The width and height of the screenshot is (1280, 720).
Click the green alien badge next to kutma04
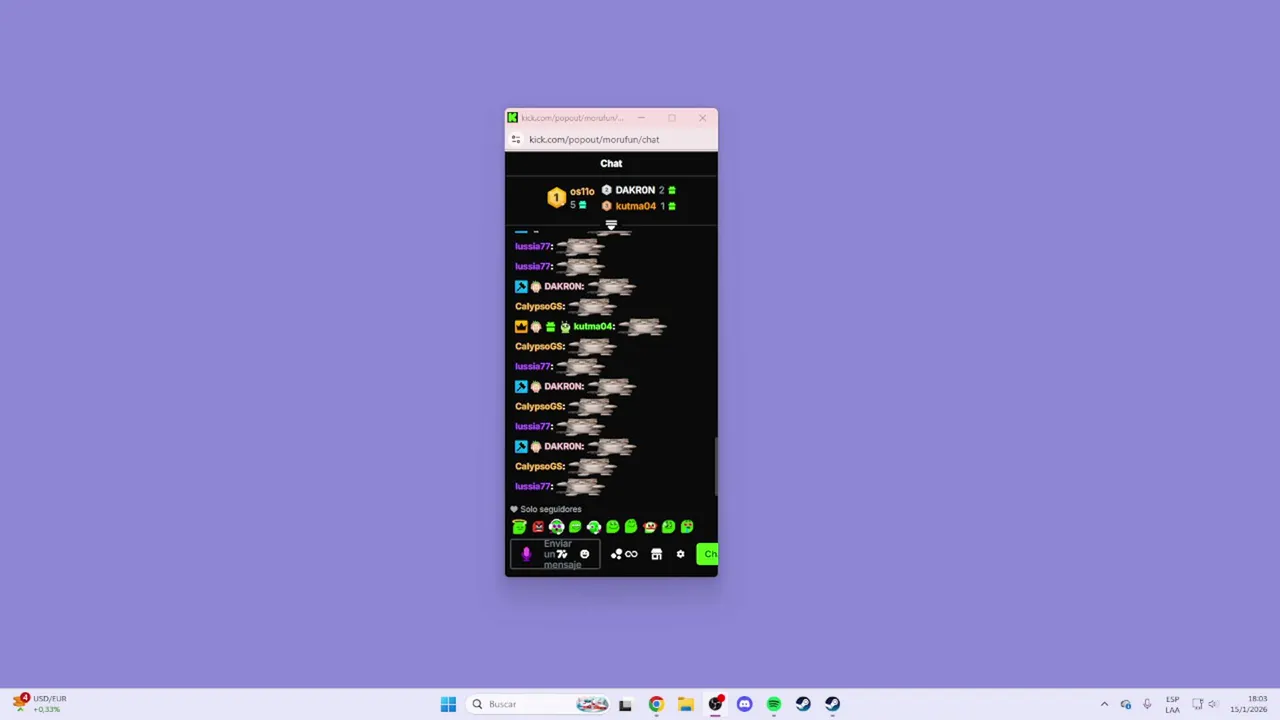(565, 326)
